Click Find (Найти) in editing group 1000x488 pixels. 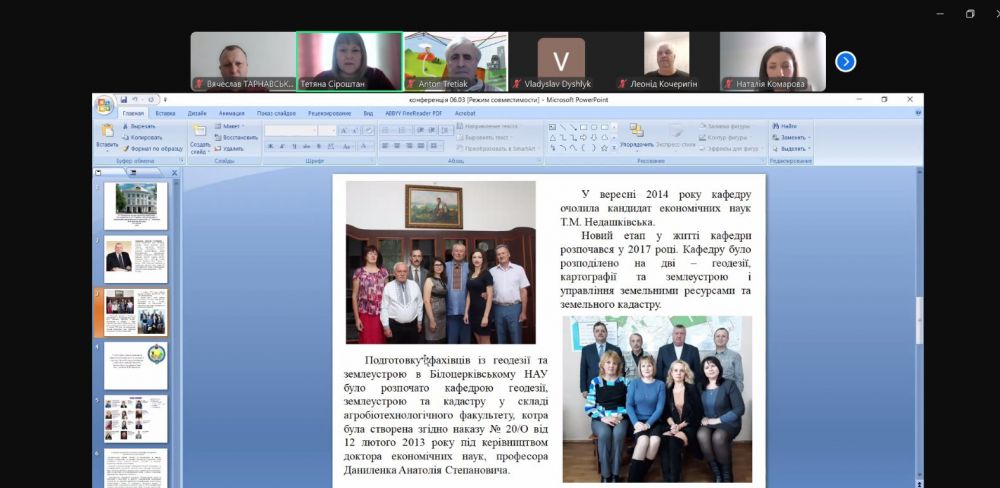788,127
